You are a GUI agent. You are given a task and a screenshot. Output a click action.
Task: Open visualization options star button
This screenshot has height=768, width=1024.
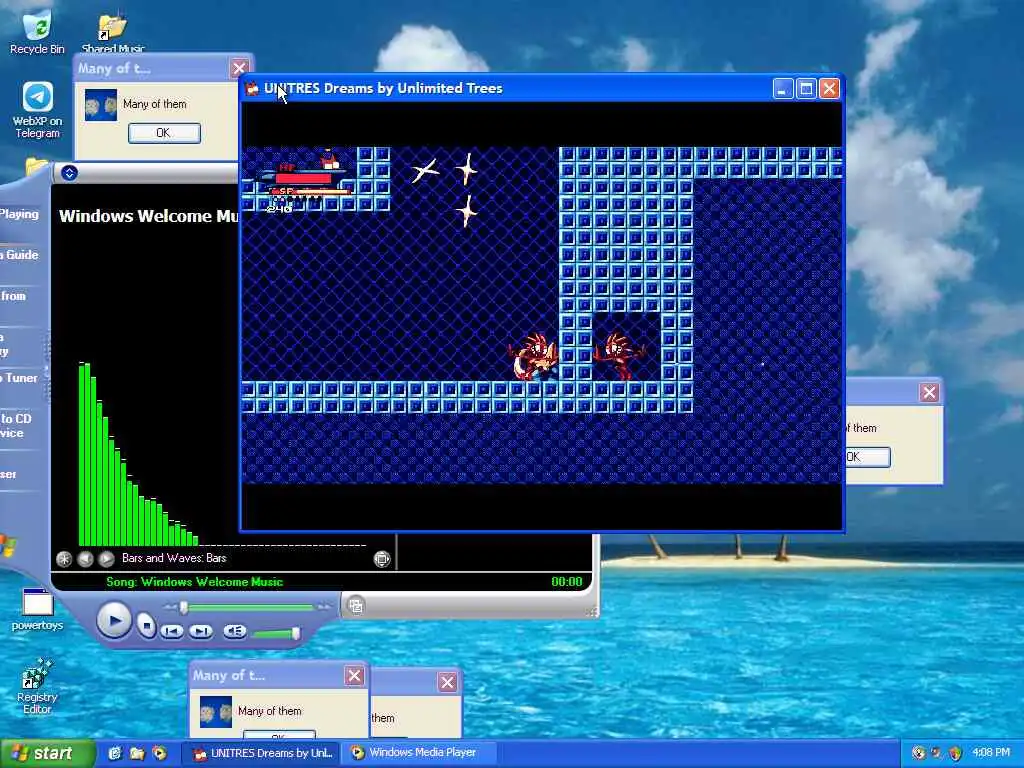[64, 558]
